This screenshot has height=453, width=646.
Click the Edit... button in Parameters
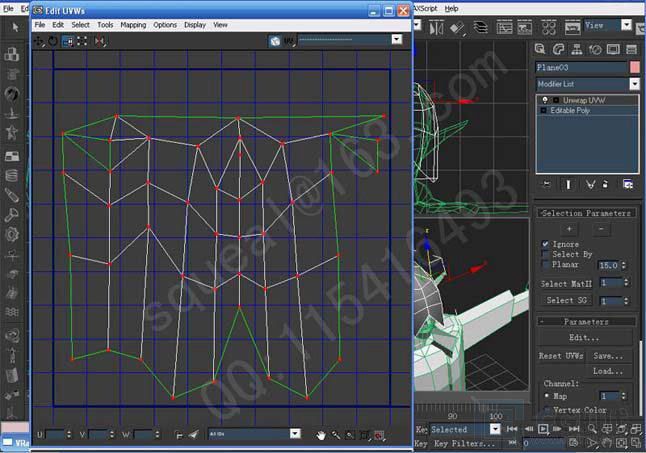click(x=584, y=337)
